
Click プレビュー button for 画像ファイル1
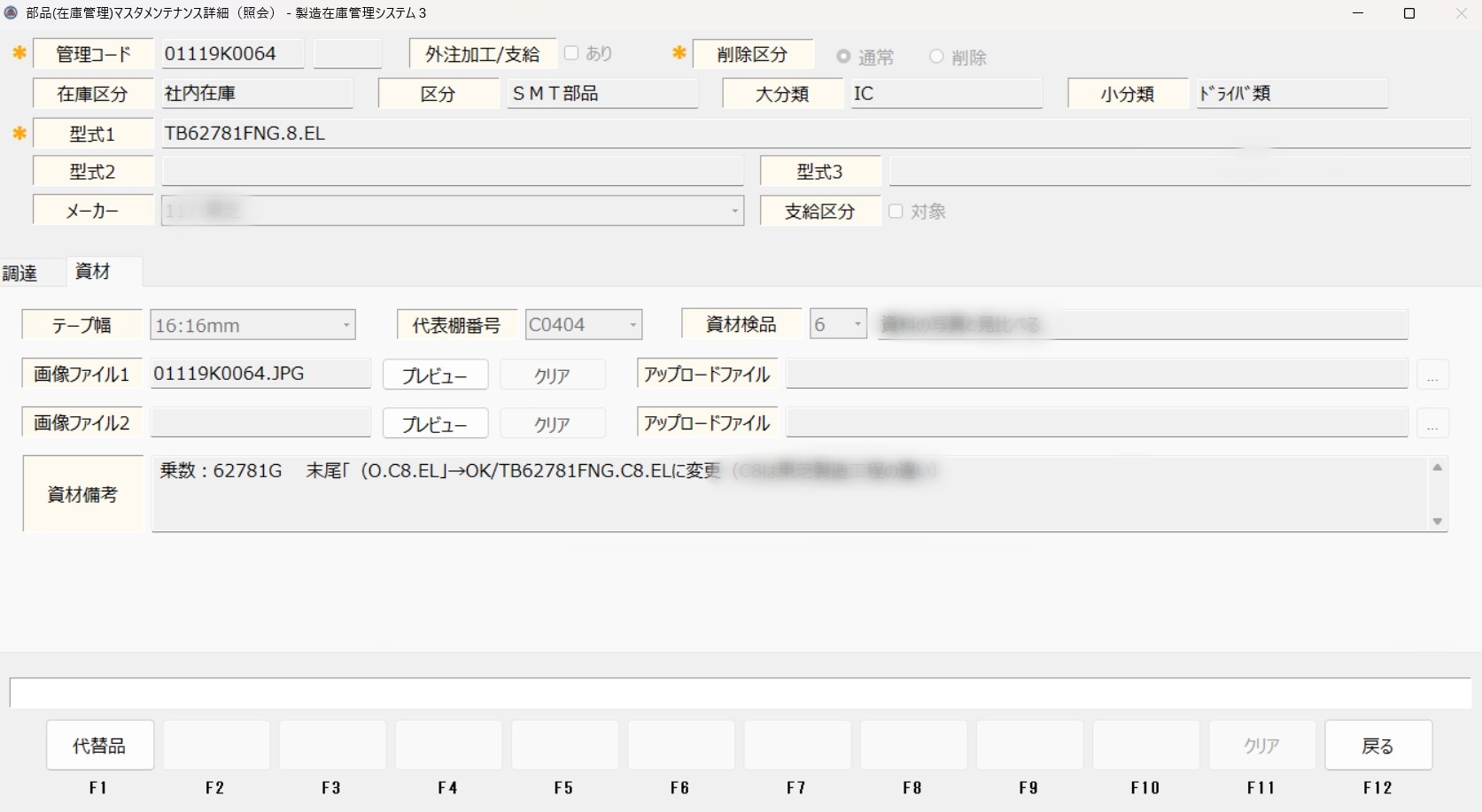tap(435, 375)
